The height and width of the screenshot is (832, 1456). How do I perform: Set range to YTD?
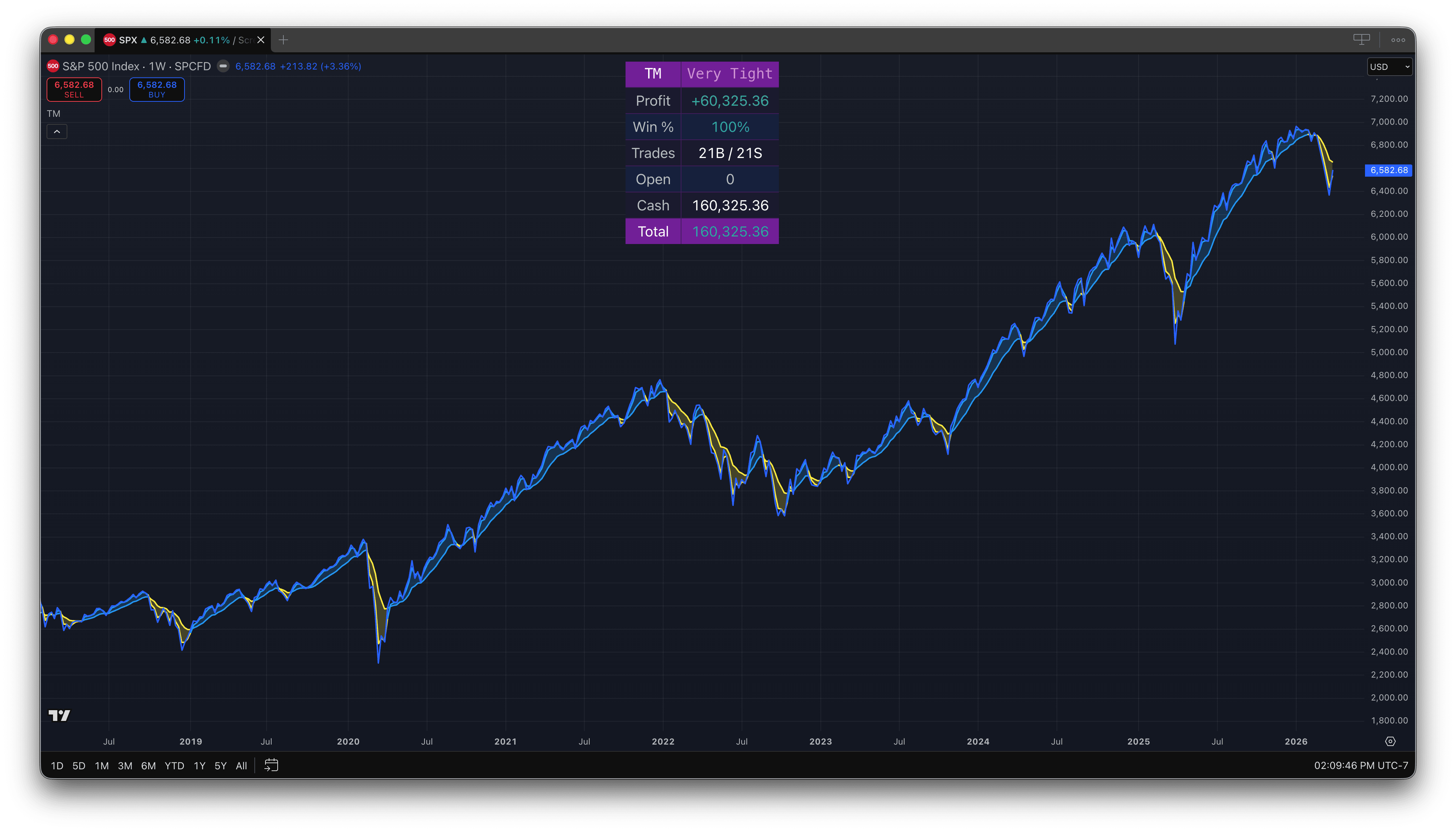174,766
